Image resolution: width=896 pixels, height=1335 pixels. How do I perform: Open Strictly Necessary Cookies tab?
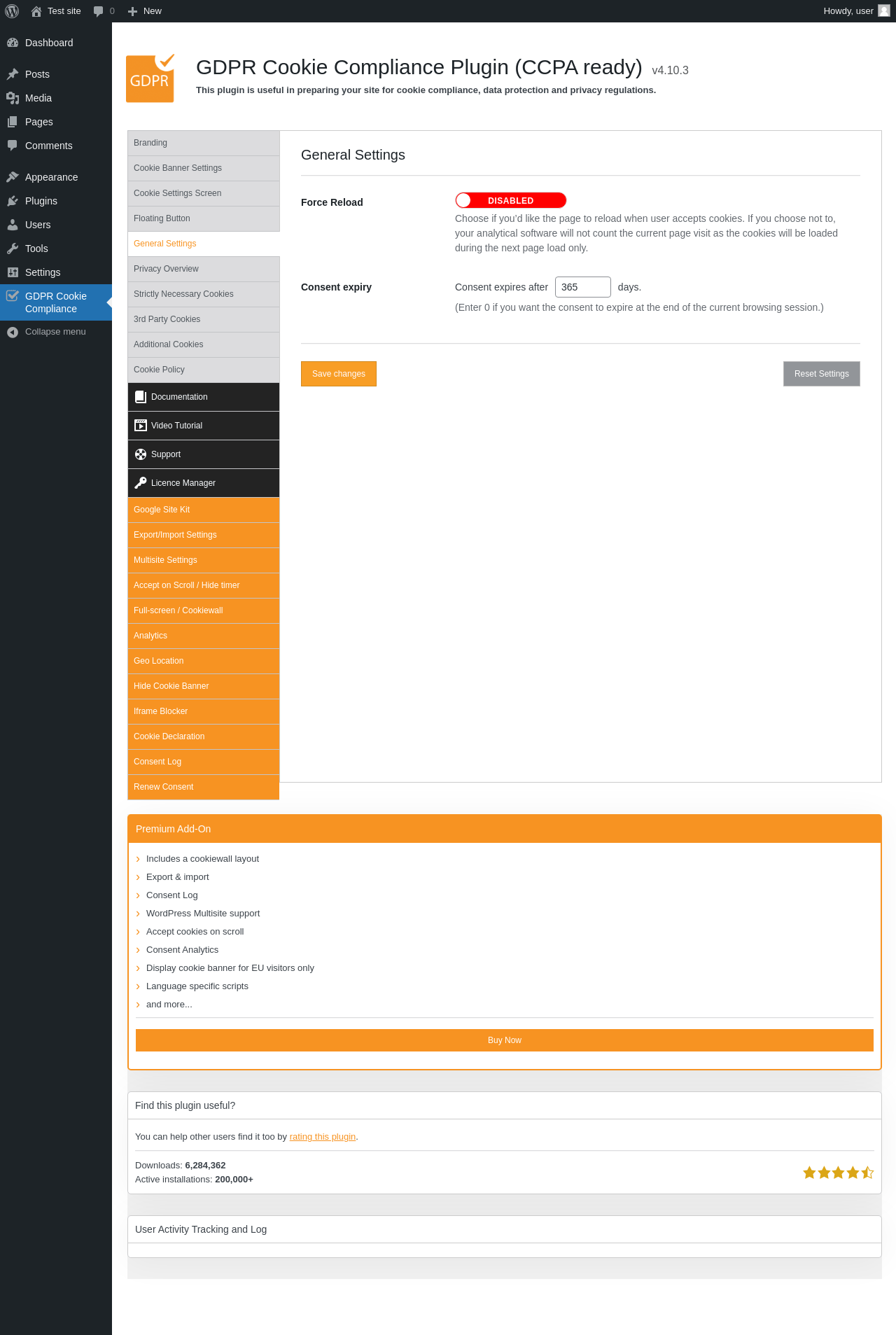(x=204, y=294)
